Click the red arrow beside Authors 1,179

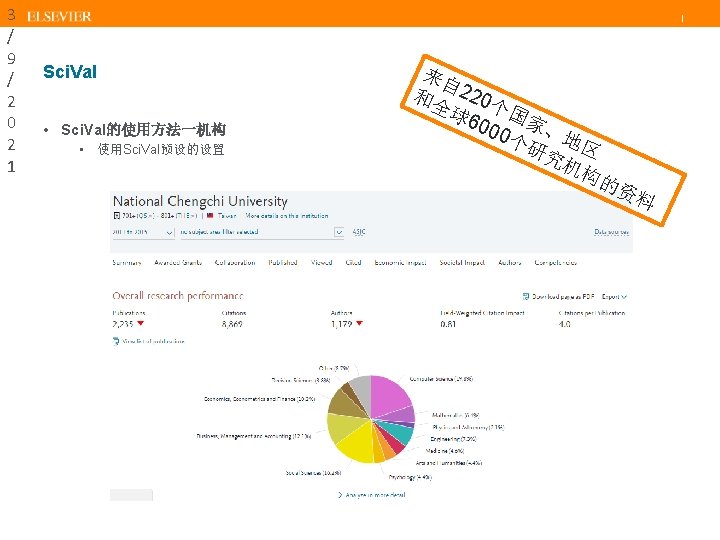[360, 323]
